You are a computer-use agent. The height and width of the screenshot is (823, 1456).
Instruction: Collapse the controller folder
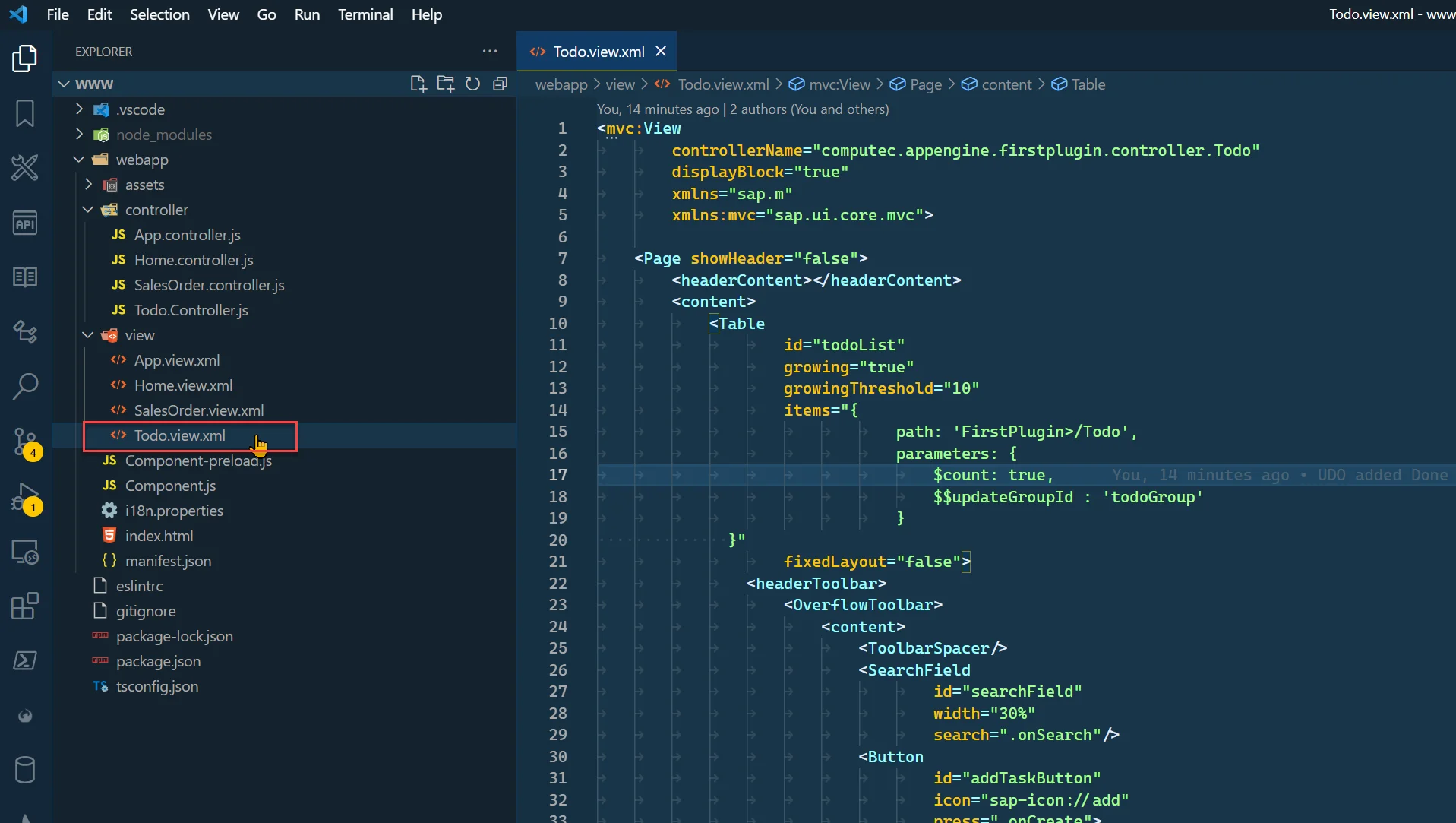pos(156,210)
